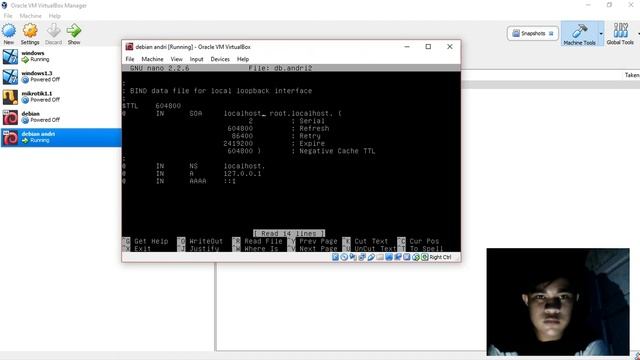Viewport: 640px width, 360px height.
Task: Expand the Machine Tools dropdown arrow
Action: pos(601,34)
